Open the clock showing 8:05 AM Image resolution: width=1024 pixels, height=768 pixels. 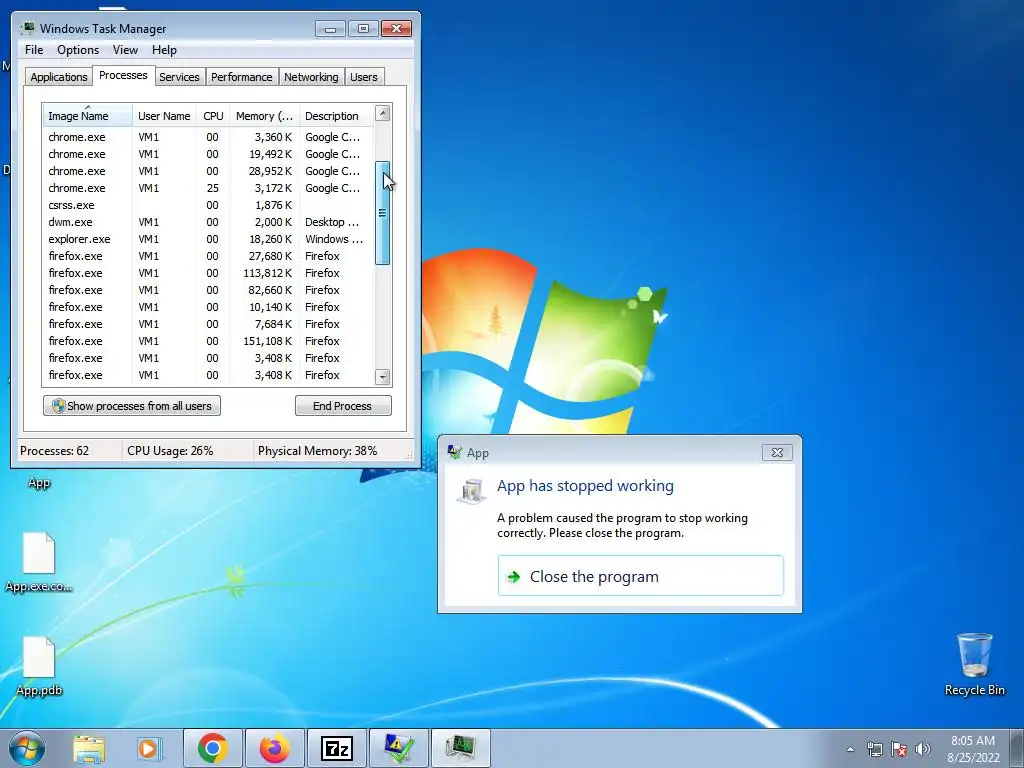click(x=973, y=749)
